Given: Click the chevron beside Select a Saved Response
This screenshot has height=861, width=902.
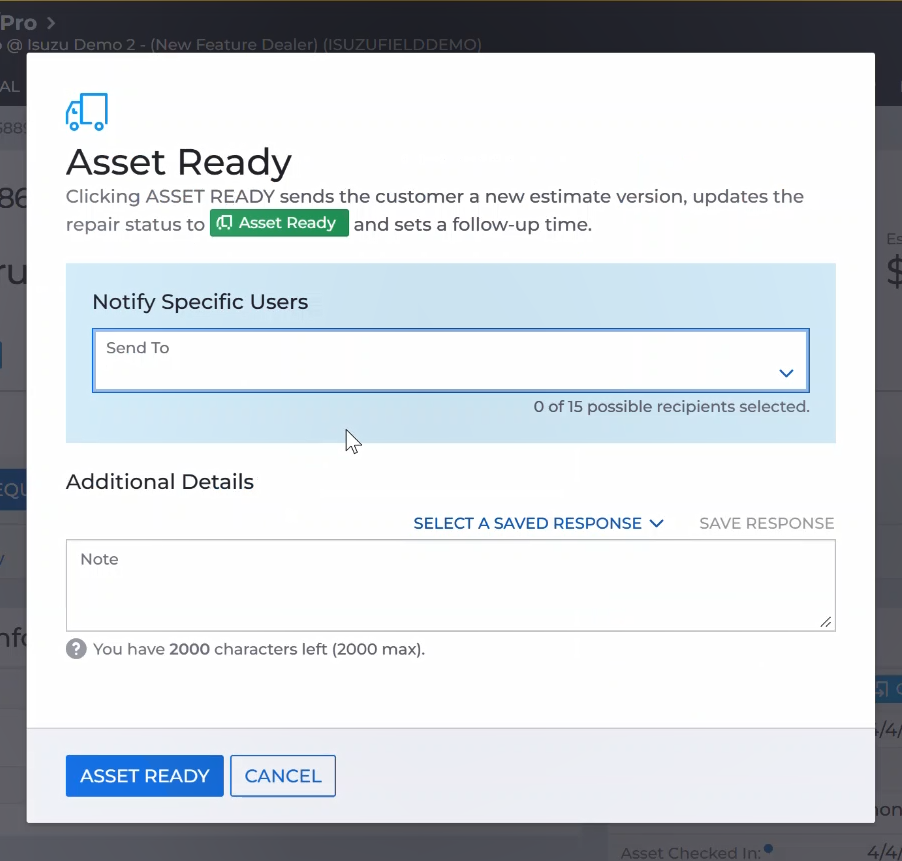Looking at the screenshot, I should pos(656,523).
